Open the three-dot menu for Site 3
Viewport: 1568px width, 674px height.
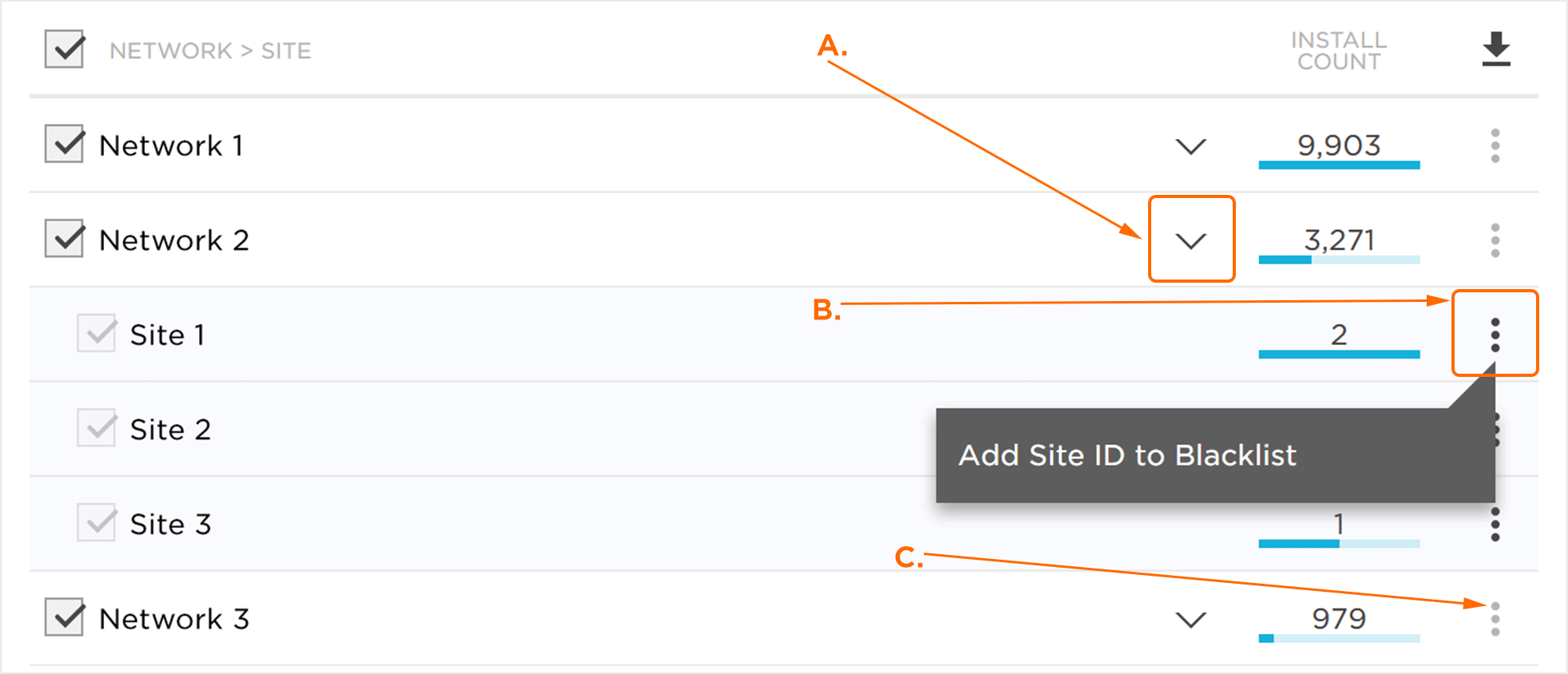[1495, 525]
